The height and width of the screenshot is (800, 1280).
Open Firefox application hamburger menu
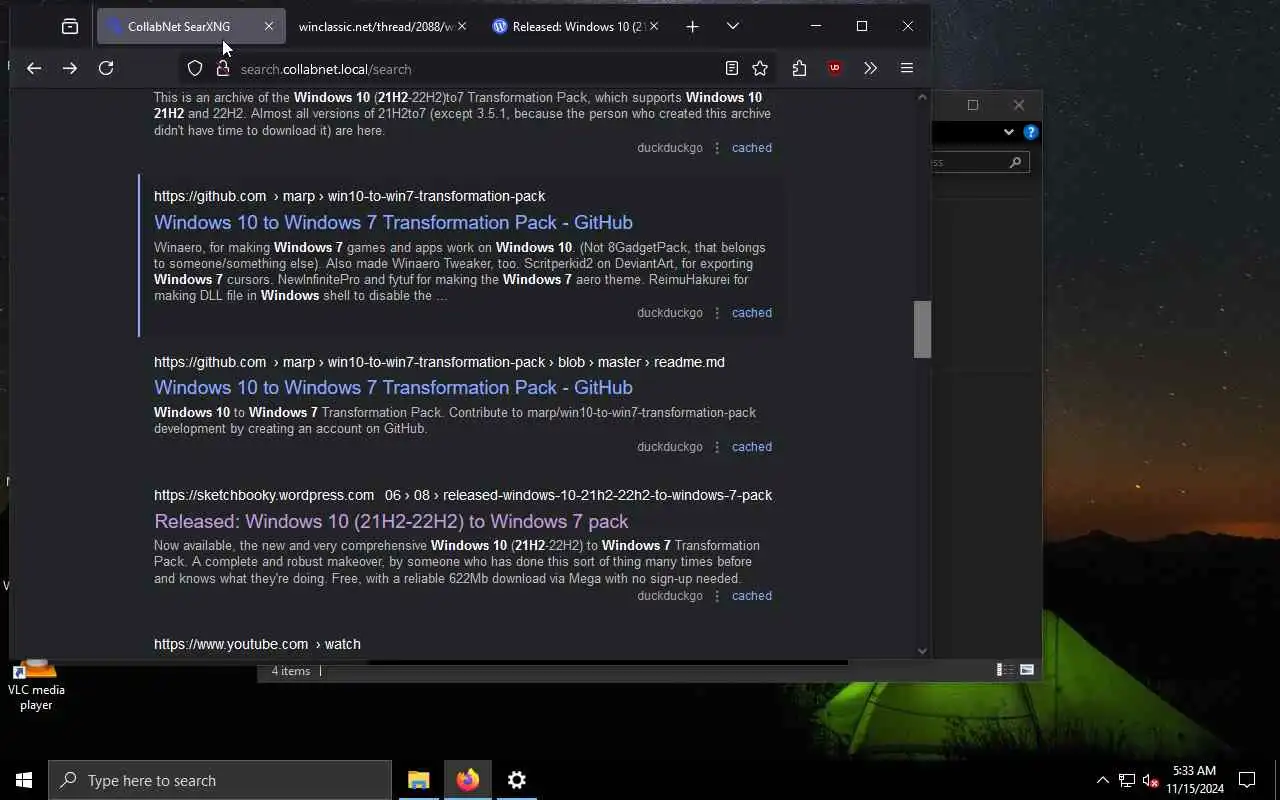(x=907, y=68)
